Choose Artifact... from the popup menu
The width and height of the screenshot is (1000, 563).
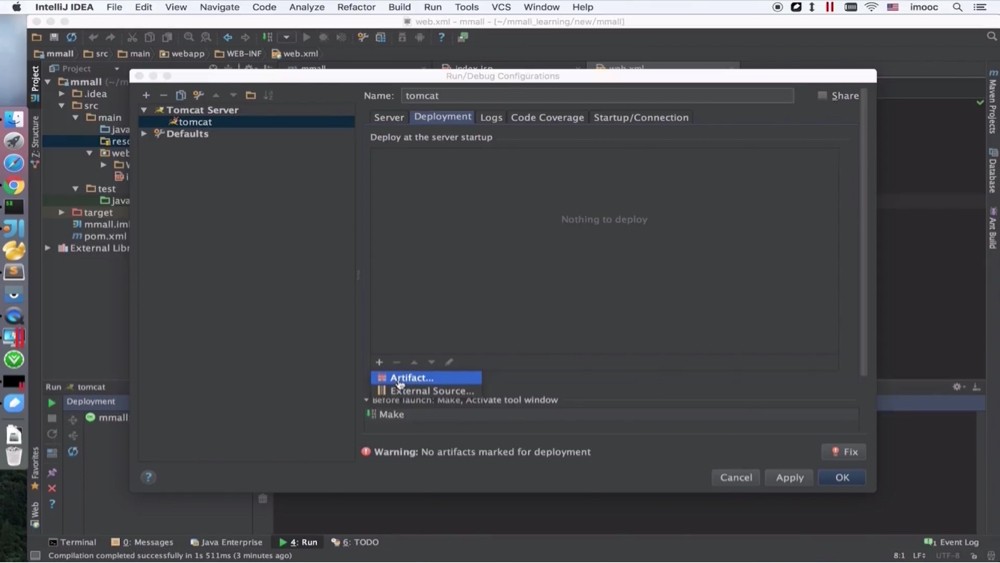(x=426, y=377)
